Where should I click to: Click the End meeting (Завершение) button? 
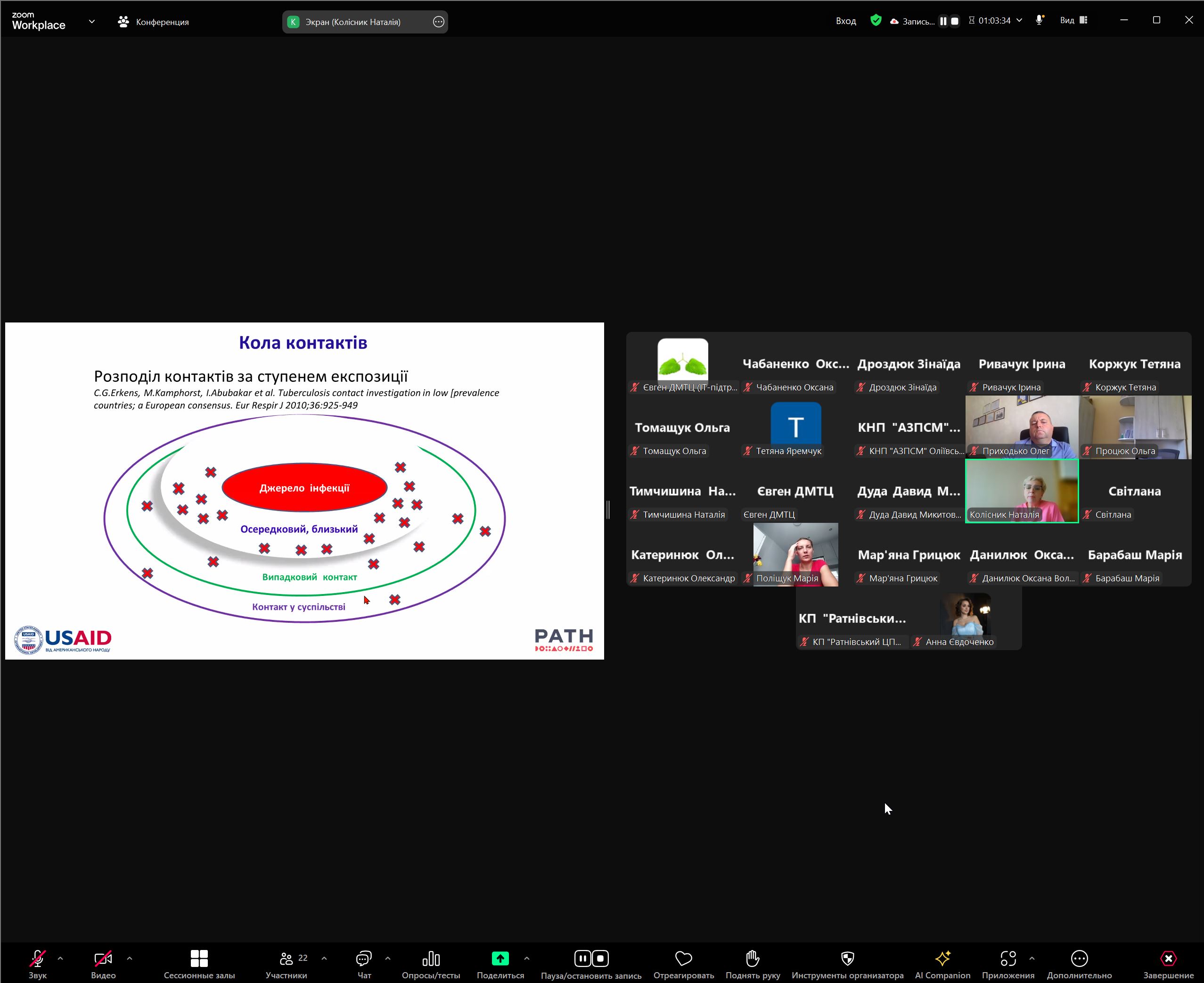[1168, 958]
